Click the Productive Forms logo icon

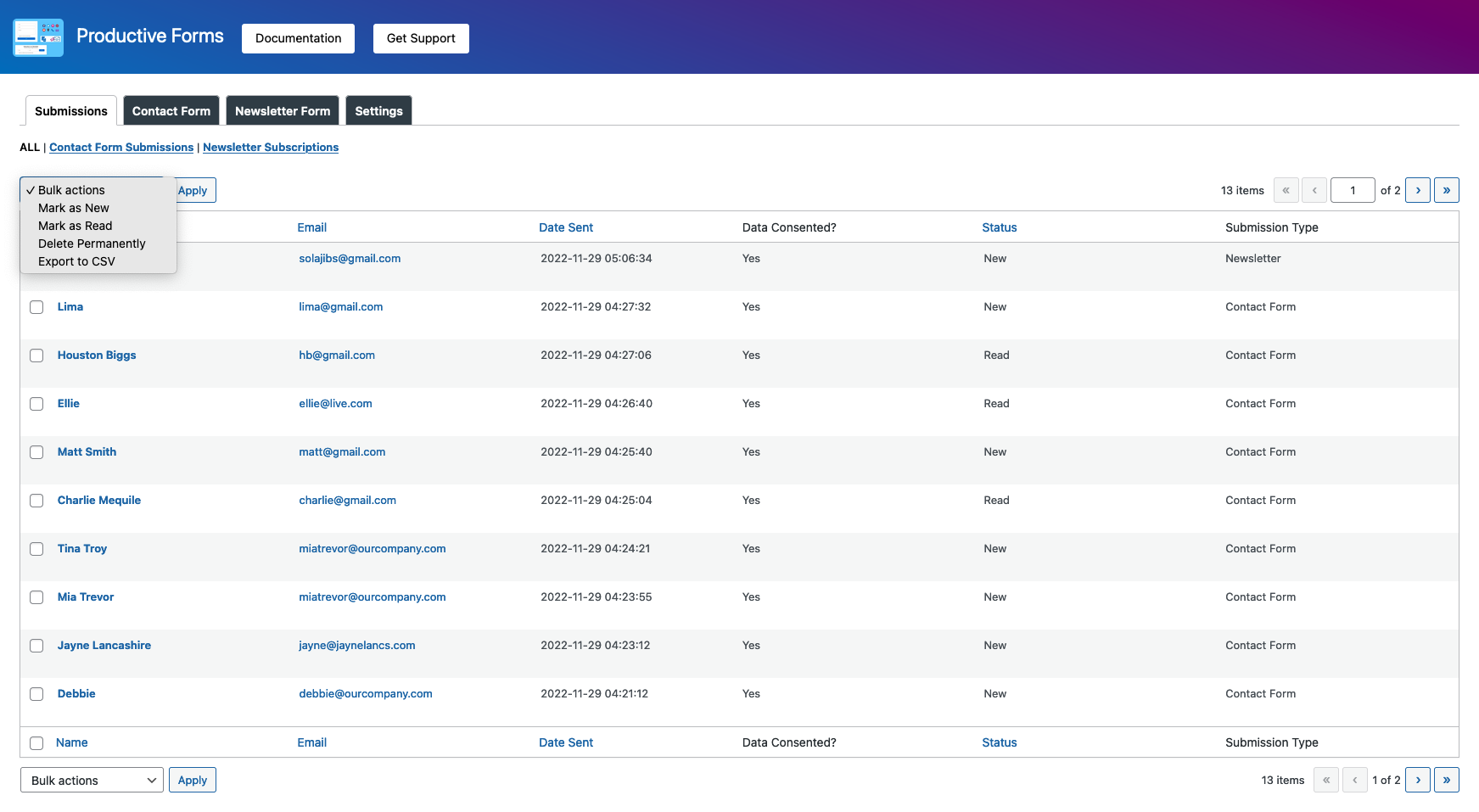37,37
